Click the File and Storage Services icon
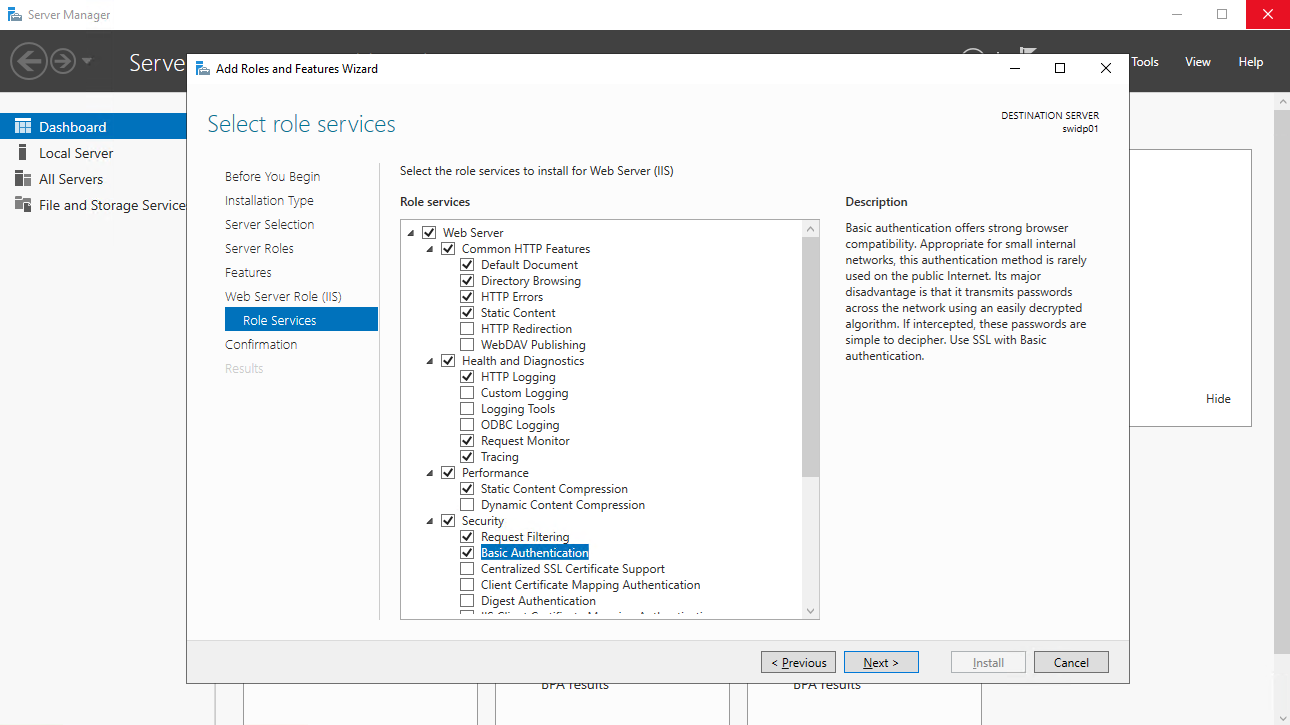This screenshot has height=725, width=1290. (22, 205)
